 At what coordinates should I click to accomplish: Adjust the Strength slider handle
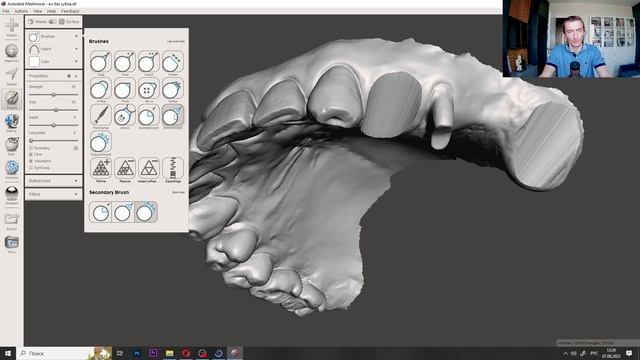pyautogui.click(x=53, y=94)
